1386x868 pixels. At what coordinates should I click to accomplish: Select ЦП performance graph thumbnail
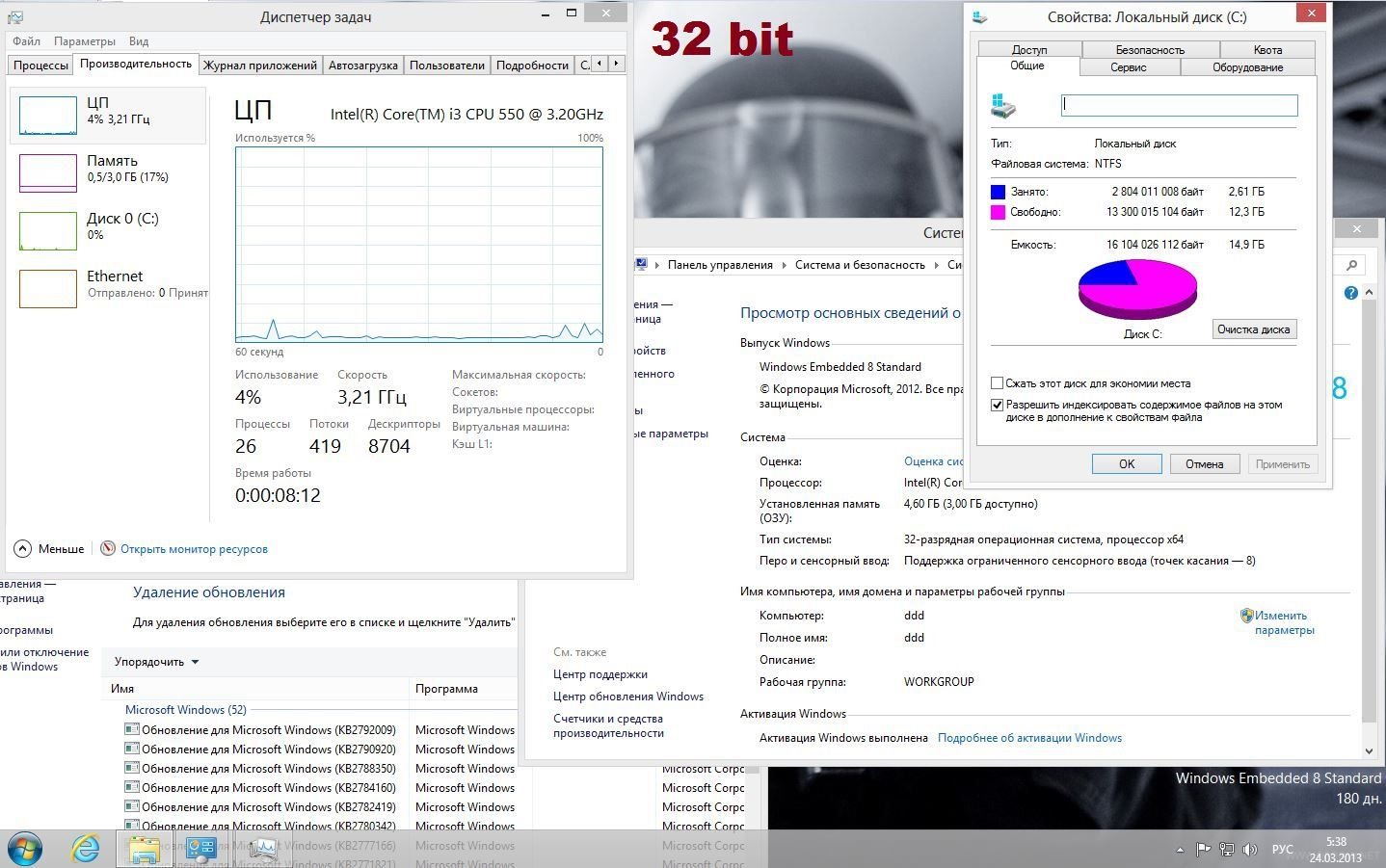(x=48, y=116)
